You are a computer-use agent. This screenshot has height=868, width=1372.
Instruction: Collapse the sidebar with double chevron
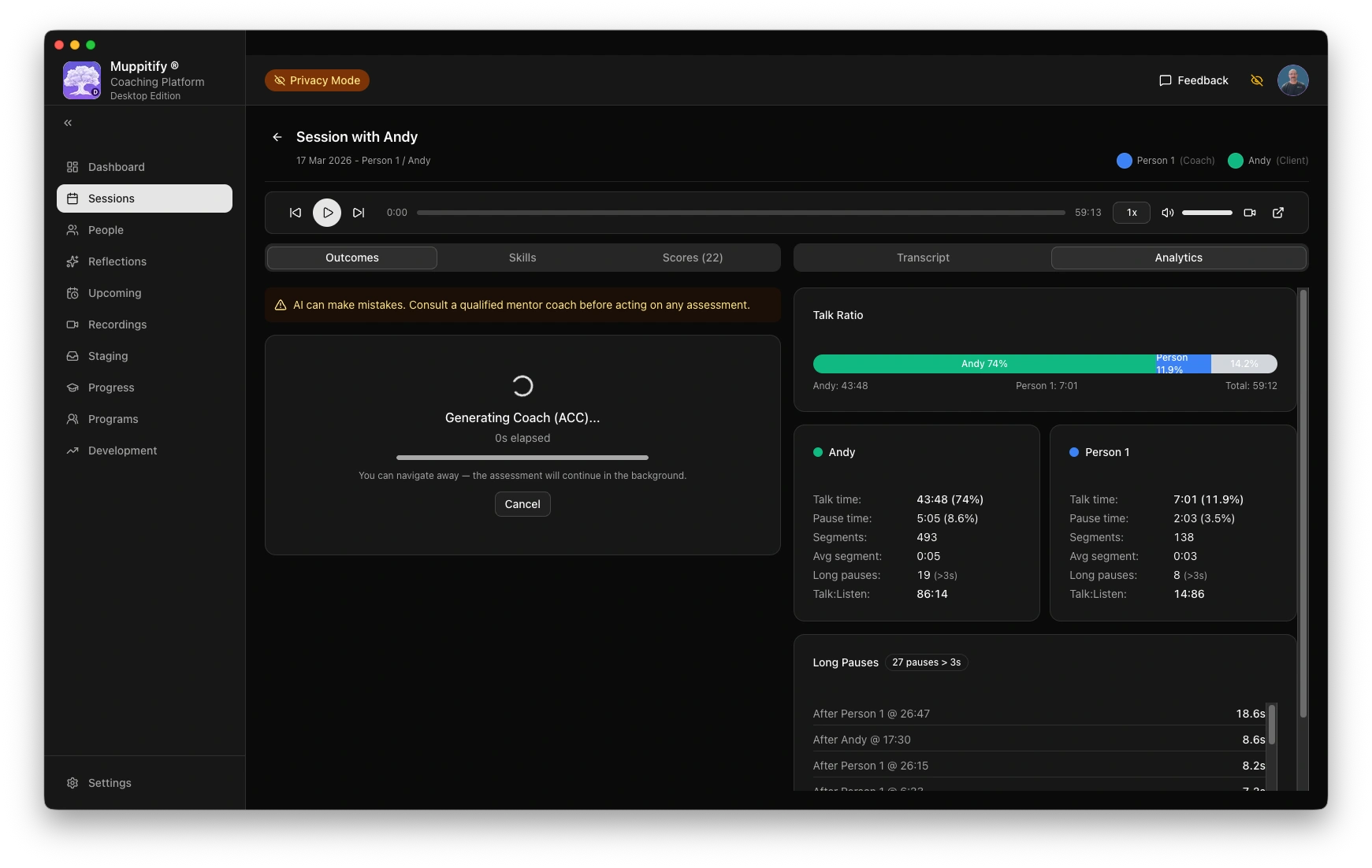coord(69,123)
